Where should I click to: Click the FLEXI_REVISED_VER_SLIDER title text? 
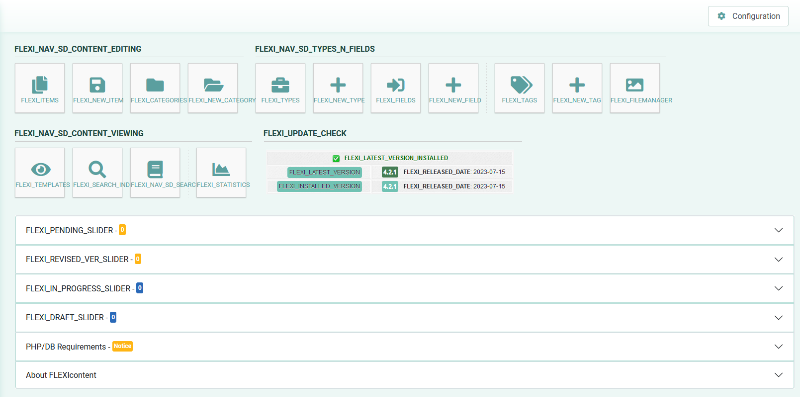[77, 259]
